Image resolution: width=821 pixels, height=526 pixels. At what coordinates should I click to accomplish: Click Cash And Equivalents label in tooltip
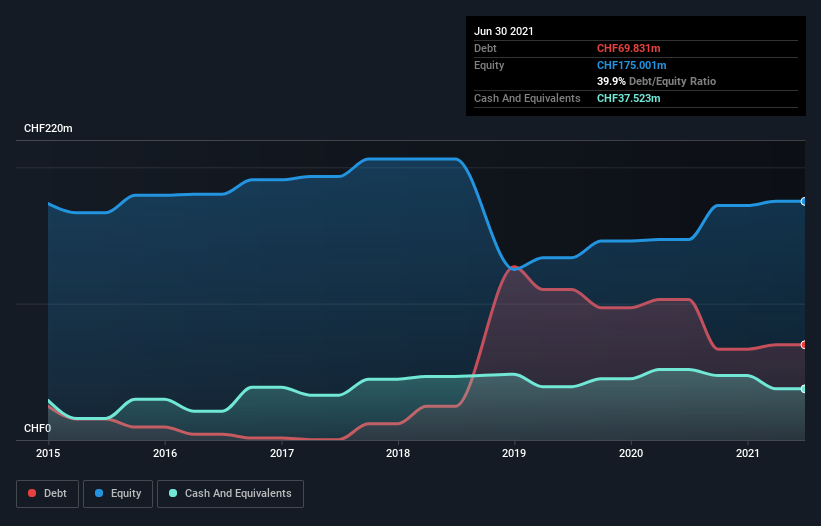coord(527,98)
